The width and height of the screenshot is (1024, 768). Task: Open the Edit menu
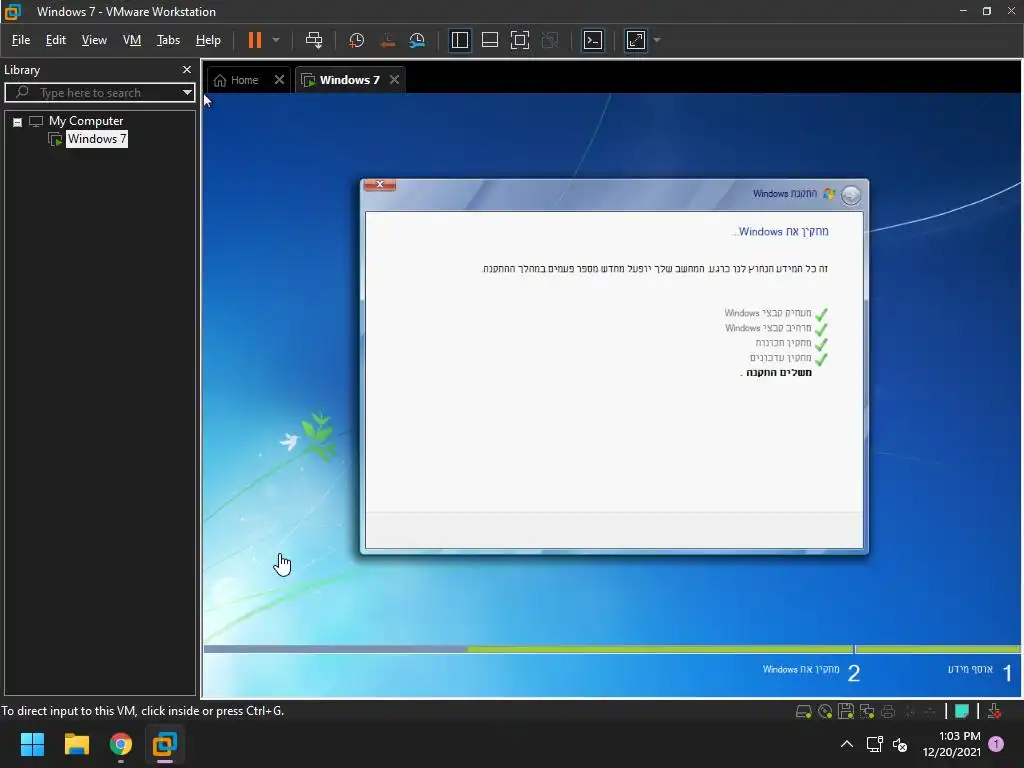(56, 40)
